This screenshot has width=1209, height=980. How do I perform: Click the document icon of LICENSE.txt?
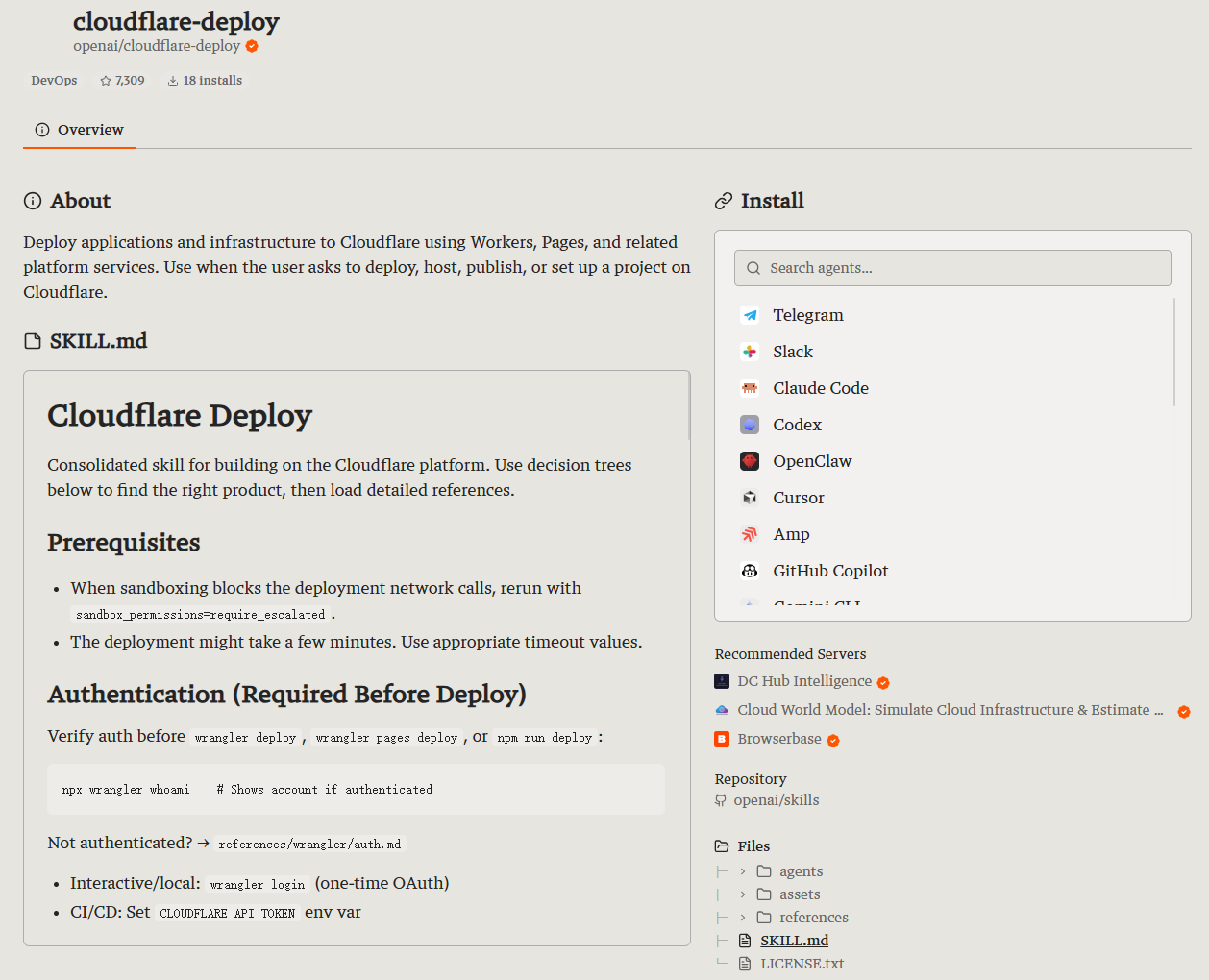click(745, 964)
